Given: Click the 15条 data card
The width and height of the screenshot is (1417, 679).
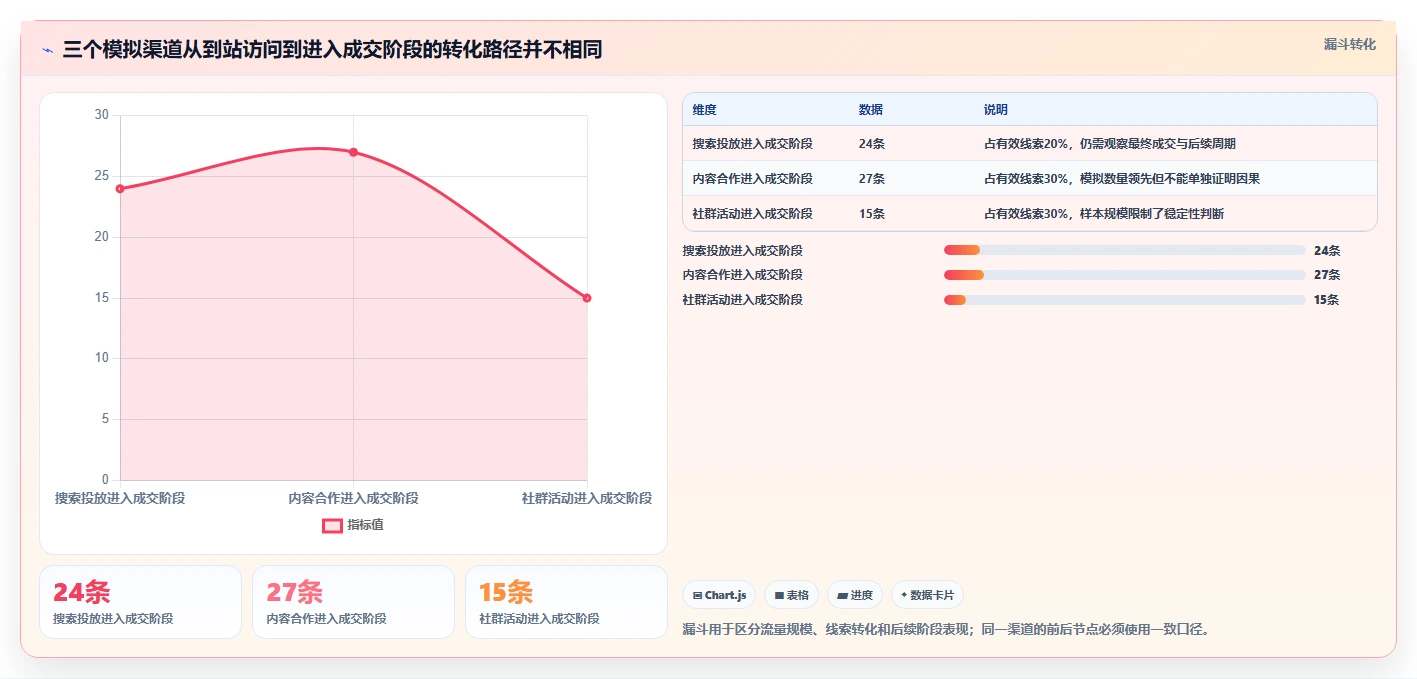Looking at the screenshot, I should 566,602.
